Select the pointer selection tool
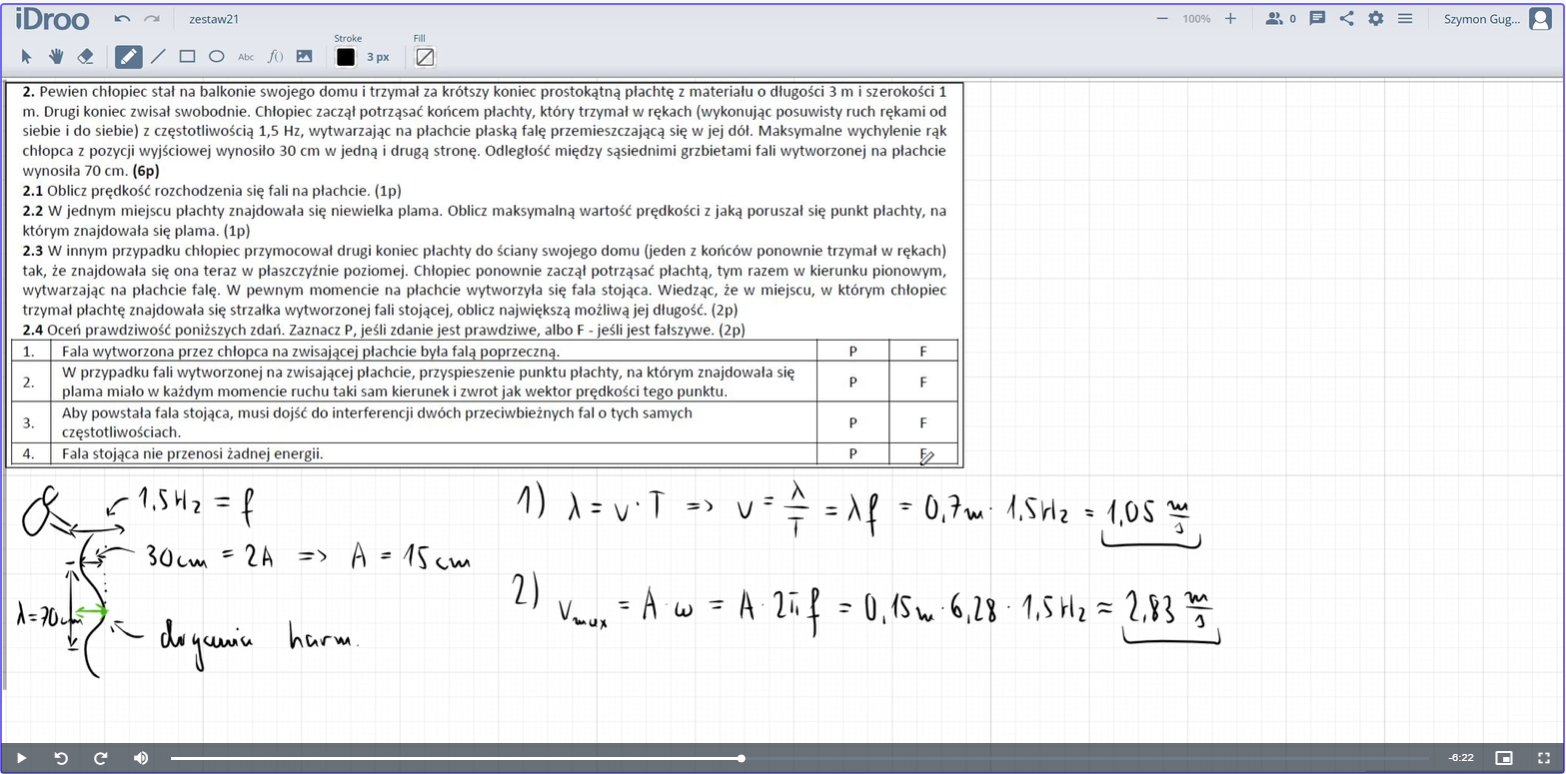Image resolution: width=1566 pixels, height=774 pixels. tap(27, 57)
